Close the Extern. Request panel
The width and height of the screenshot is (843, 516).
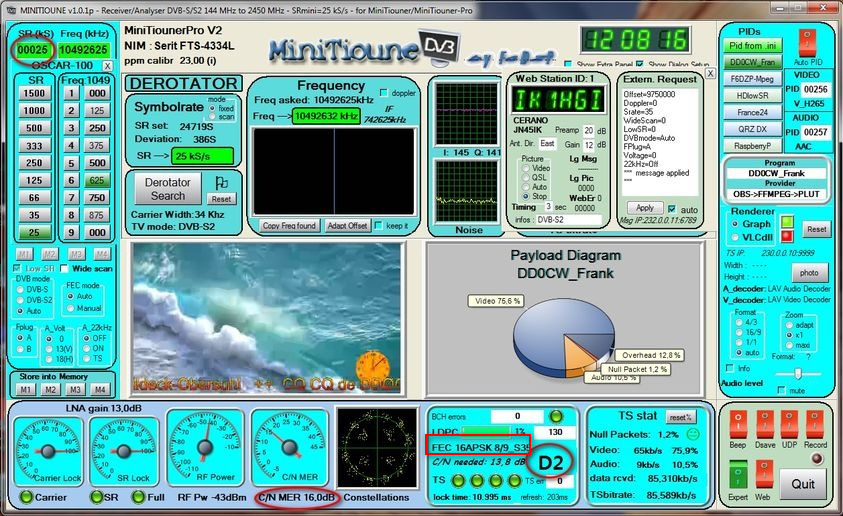pyautogui.click(x=710, y=73)
